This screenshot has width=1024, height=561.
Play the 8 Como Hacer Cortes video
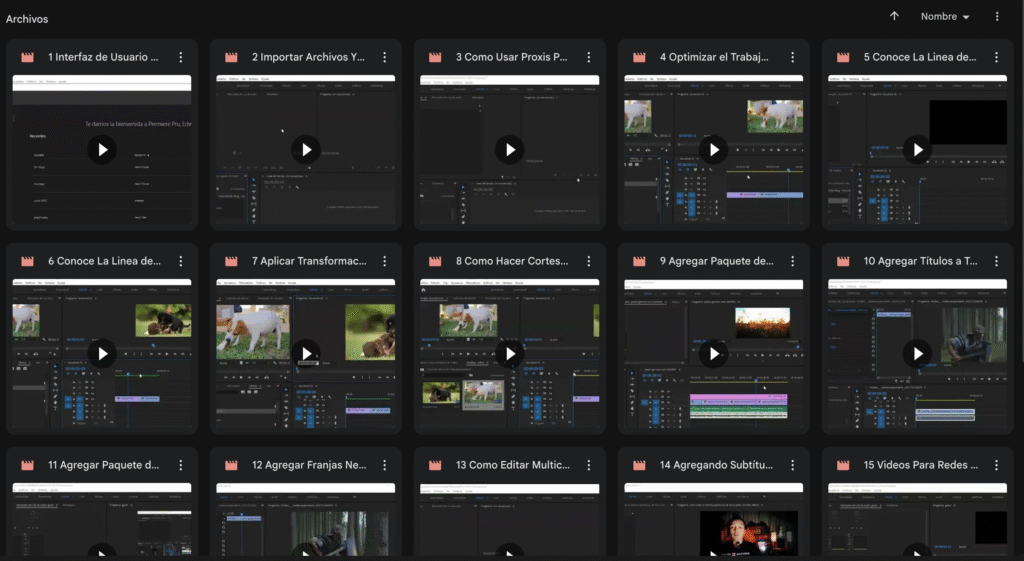pos(510,354)
